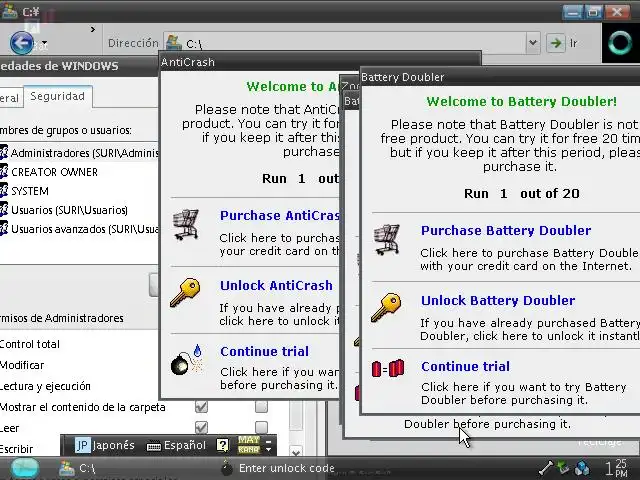Click the gold key icon in Battery Doubler
This screenshot has height=480, width=640.
(386, 307)
